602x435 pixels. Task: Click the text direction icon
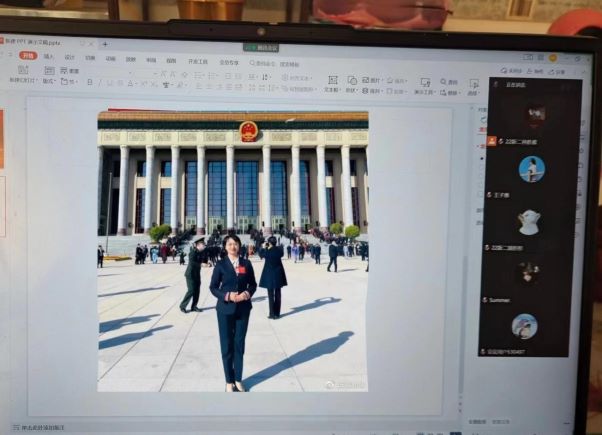(x=265, y=77)
